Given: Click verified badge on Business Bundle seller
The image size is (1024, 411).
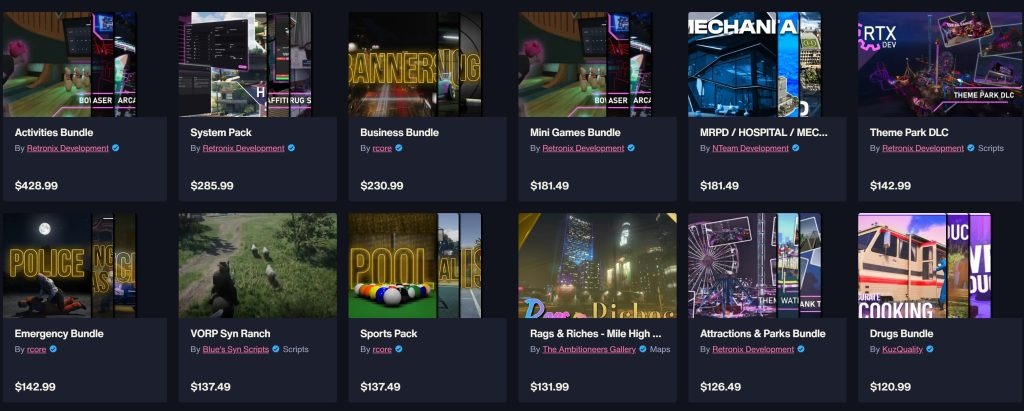Looking at the screenshot, I should [x=398, y=148].
